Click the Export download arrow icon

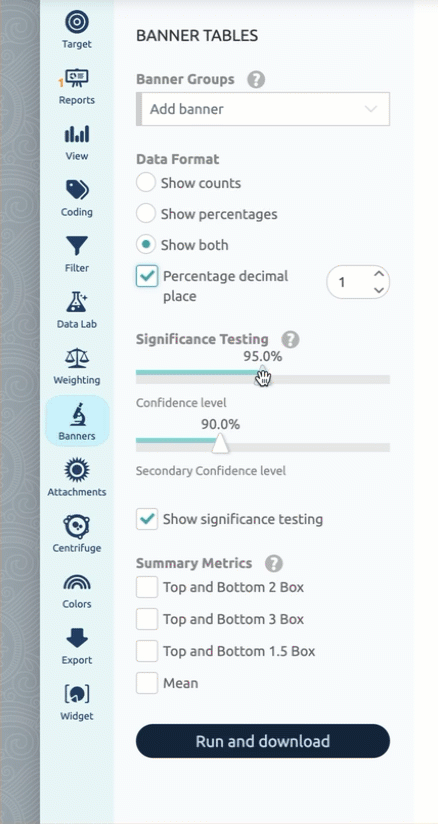(x=77, y=638)
